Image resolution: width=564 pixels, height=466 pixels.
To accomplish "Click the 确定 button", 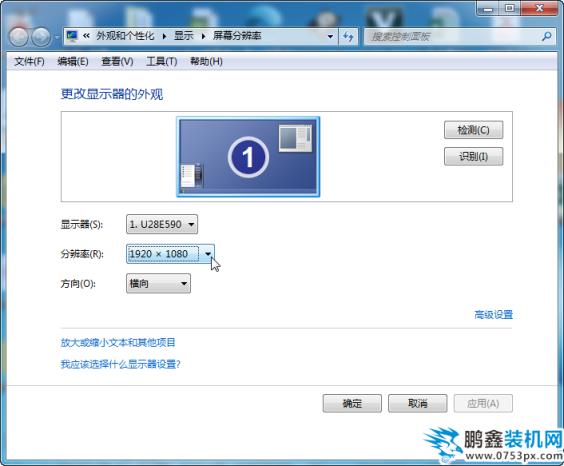I will (x=352, y=403).
